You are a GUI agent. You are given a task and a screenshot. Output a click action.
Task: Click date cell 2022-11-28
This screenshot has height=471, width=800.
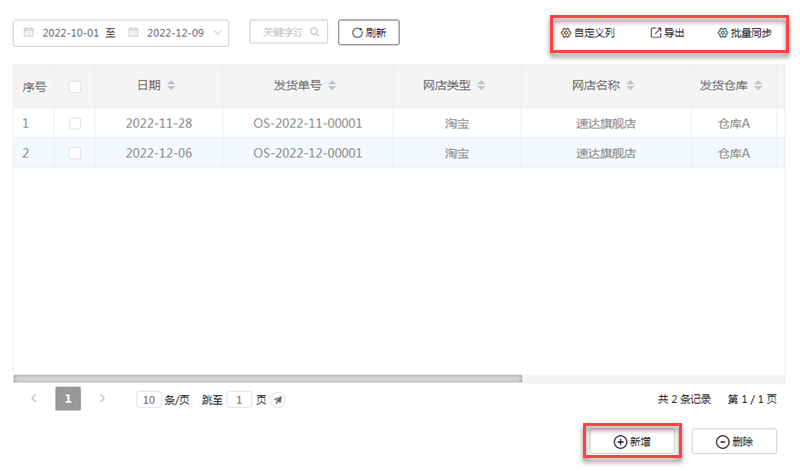tap(159, 123)
